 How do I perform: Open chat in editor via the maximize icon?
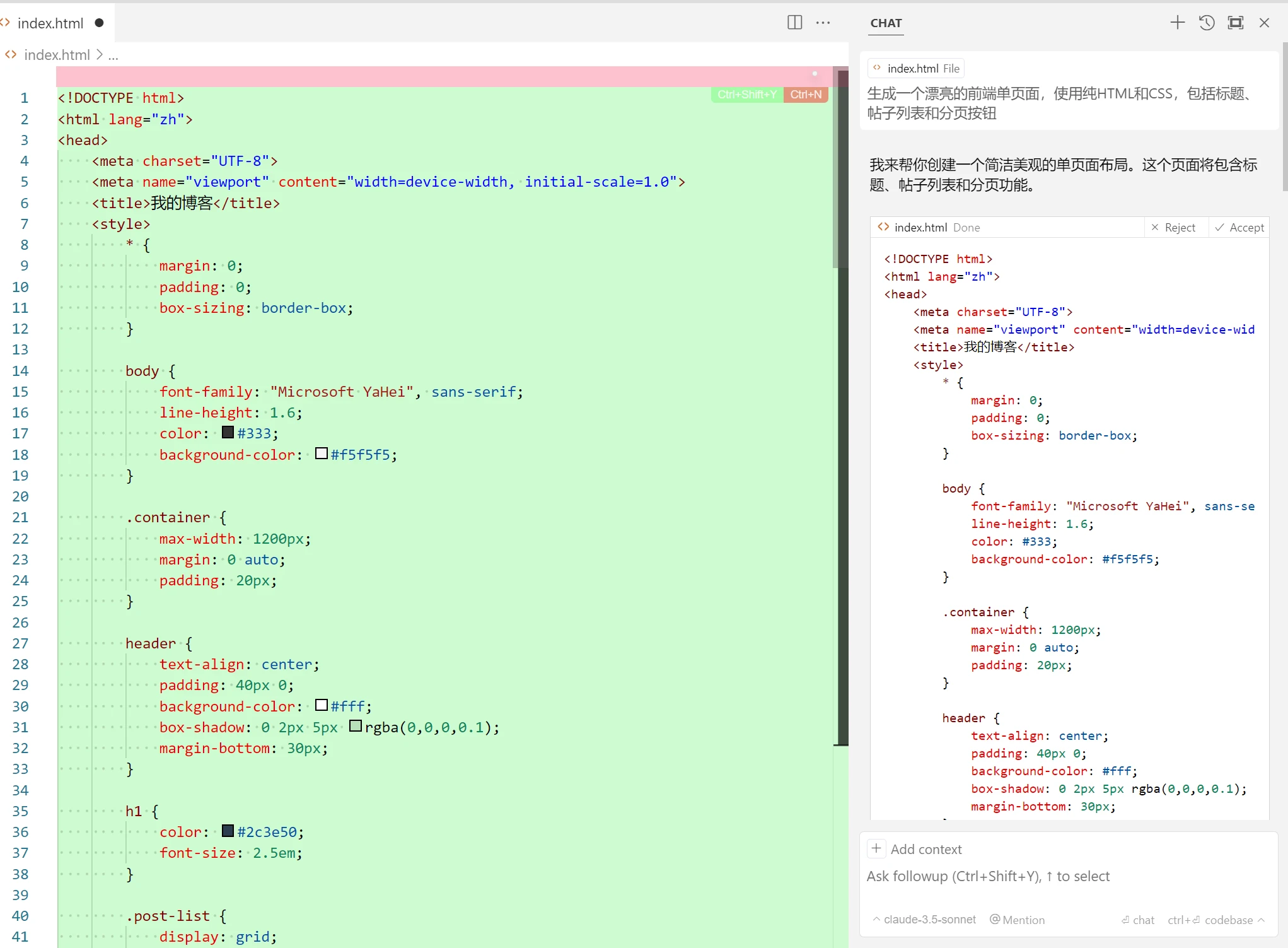click(x=1235, y=23)
